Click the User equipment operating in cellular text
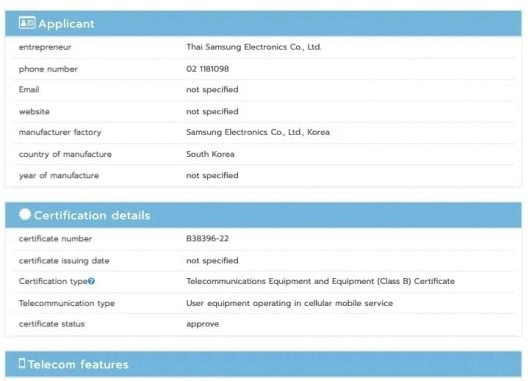The height and width of the screenshot is (381, 528). (290, 303)
